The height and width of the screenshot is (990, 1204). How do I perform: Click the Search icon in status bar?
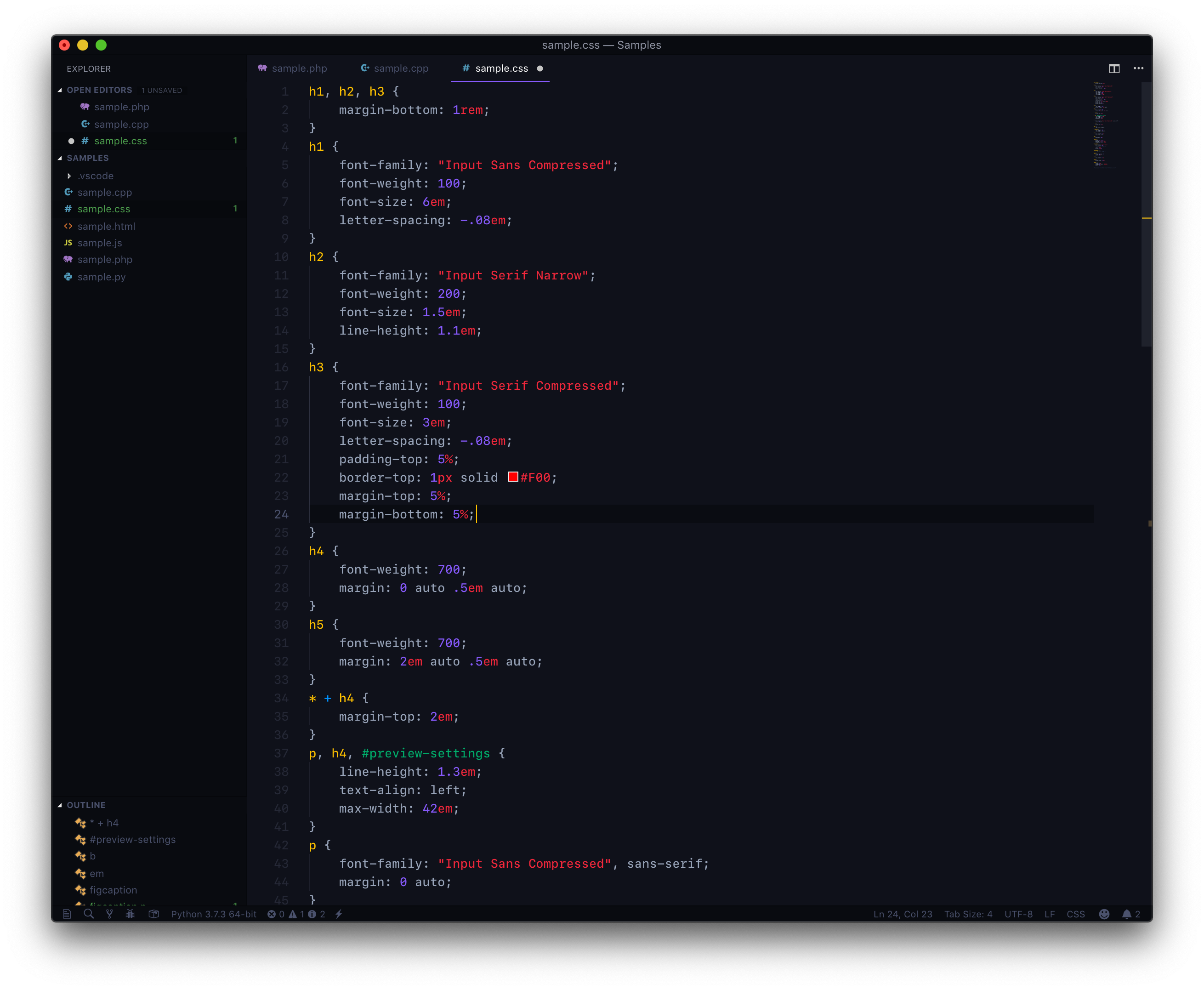coord(88,914)
